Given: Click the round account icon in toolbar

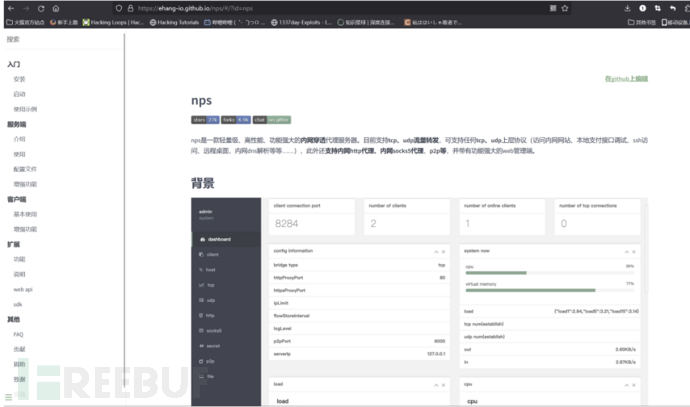Looking at the screenshot, I should coord(642,8).
